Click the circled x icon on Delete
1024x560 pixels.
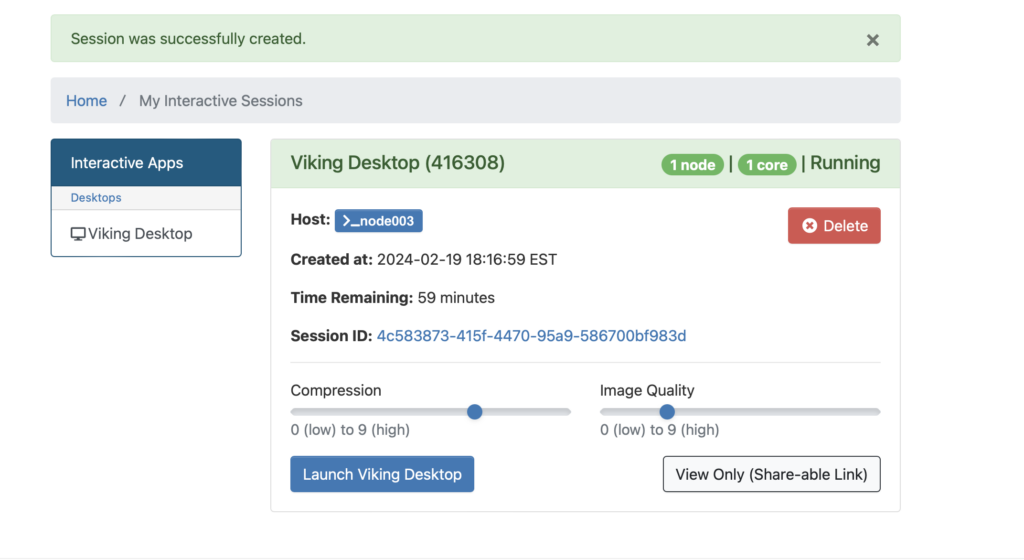point(810,226)
